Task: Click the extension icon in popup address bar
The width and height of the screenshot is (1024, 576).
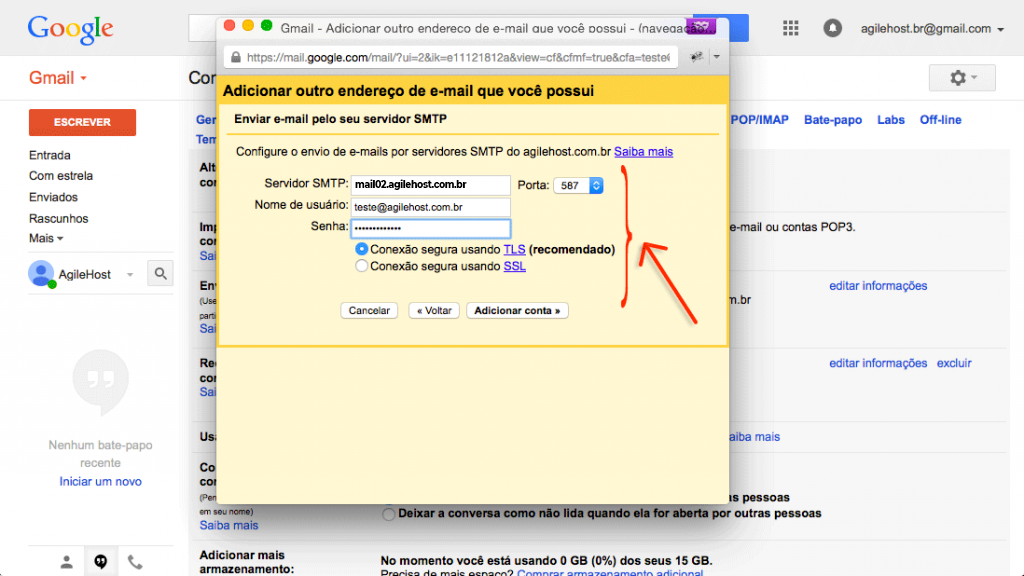Action: [x=697, y=57]
